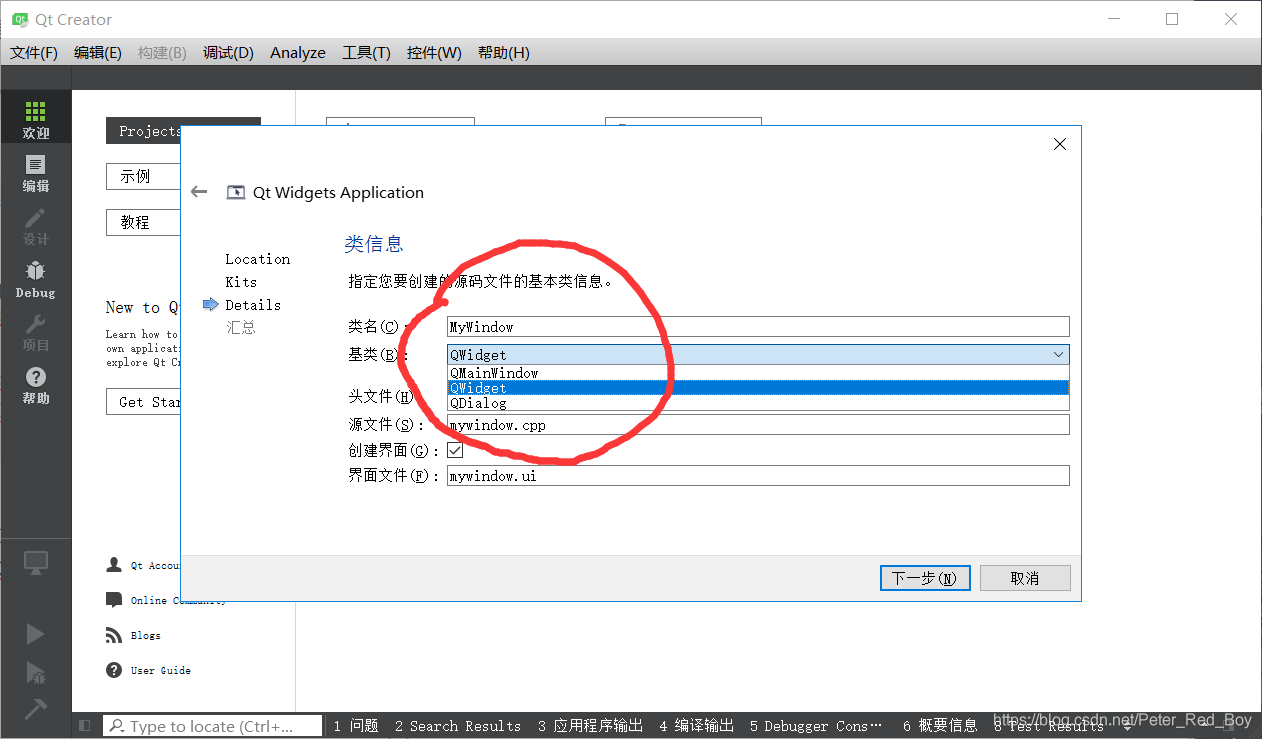This screenshot has width=1262, height=739.
Task: Open Help (帮助) mode
Action: pyautogui.click(x=36, y=384)
